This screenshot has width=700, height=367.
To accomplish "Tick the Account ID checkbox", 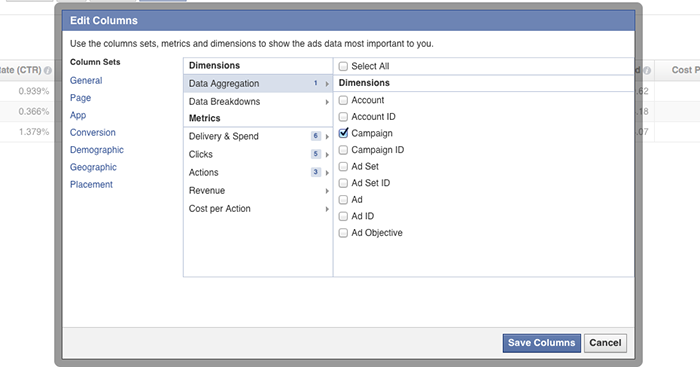I will [x=343, y=117].
